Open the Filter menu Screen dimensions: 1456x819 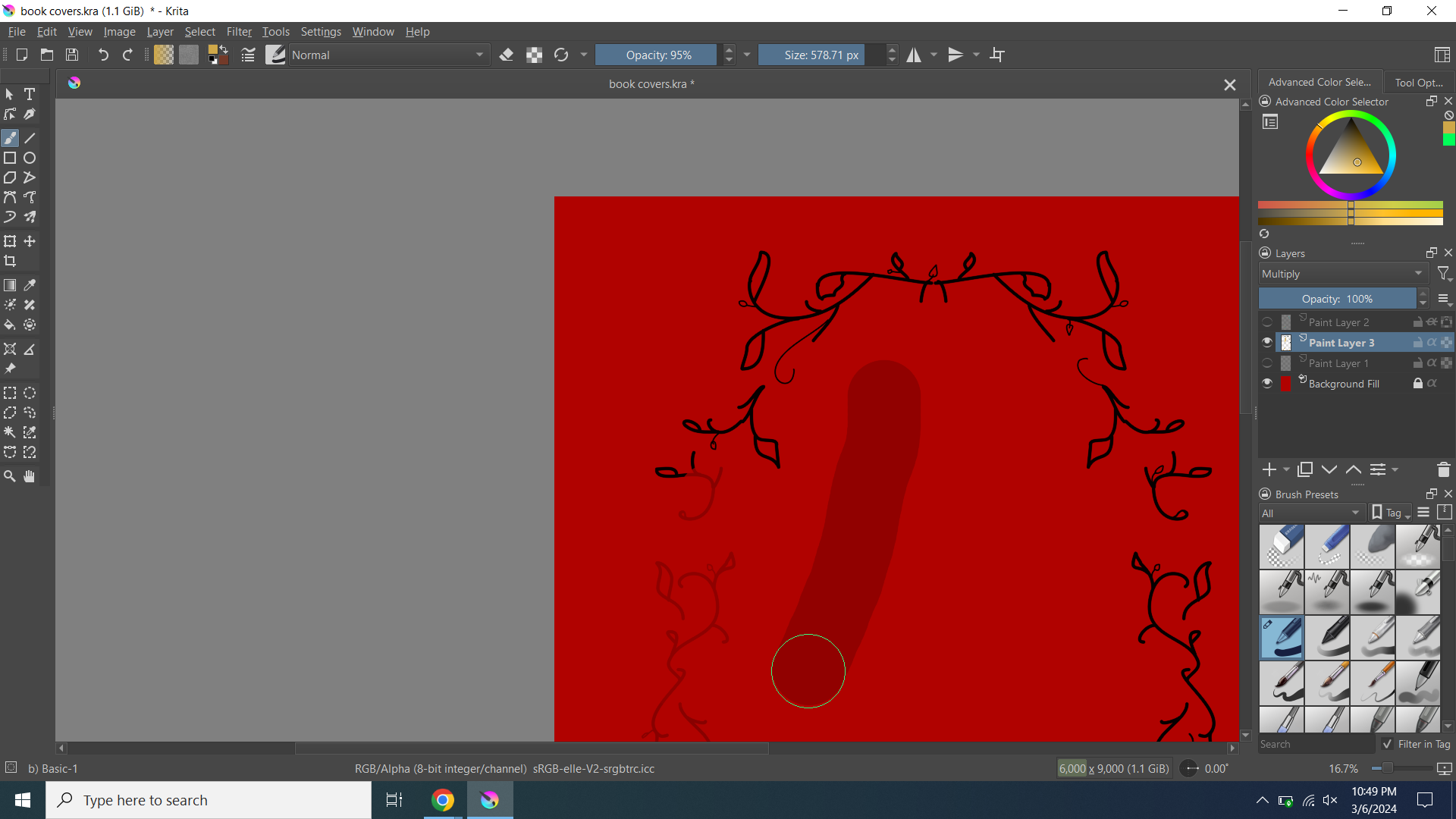coord(238,32)
